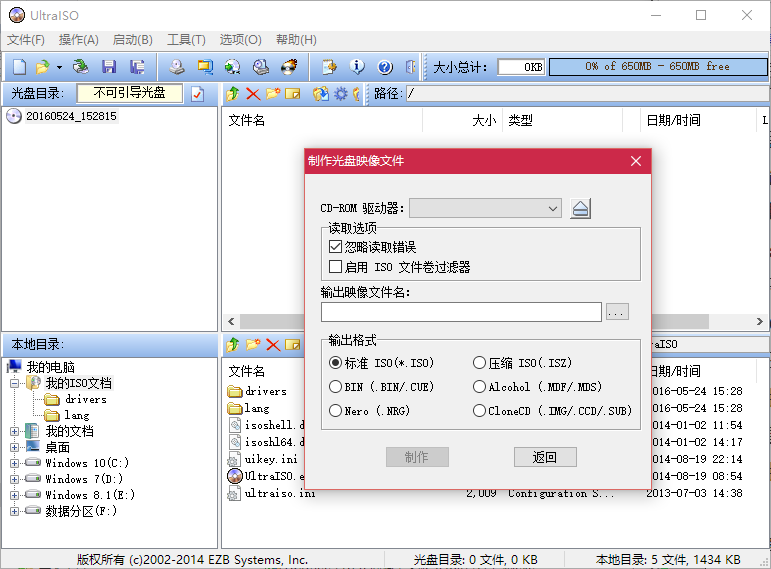Click New Folder icon in disc toolbar

pos(273,93)
